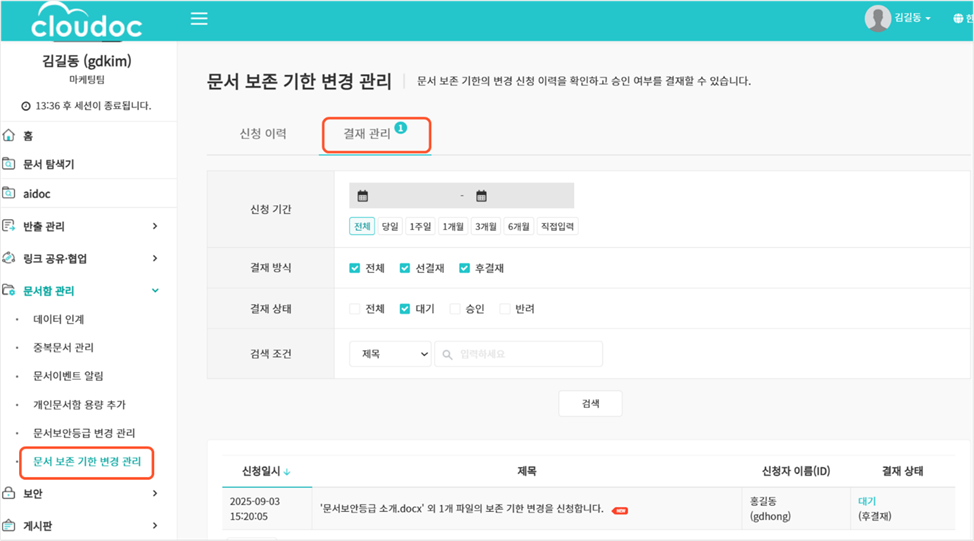
Task: Uncheck the 선결재 checkbox
Action: click(405, 268)
